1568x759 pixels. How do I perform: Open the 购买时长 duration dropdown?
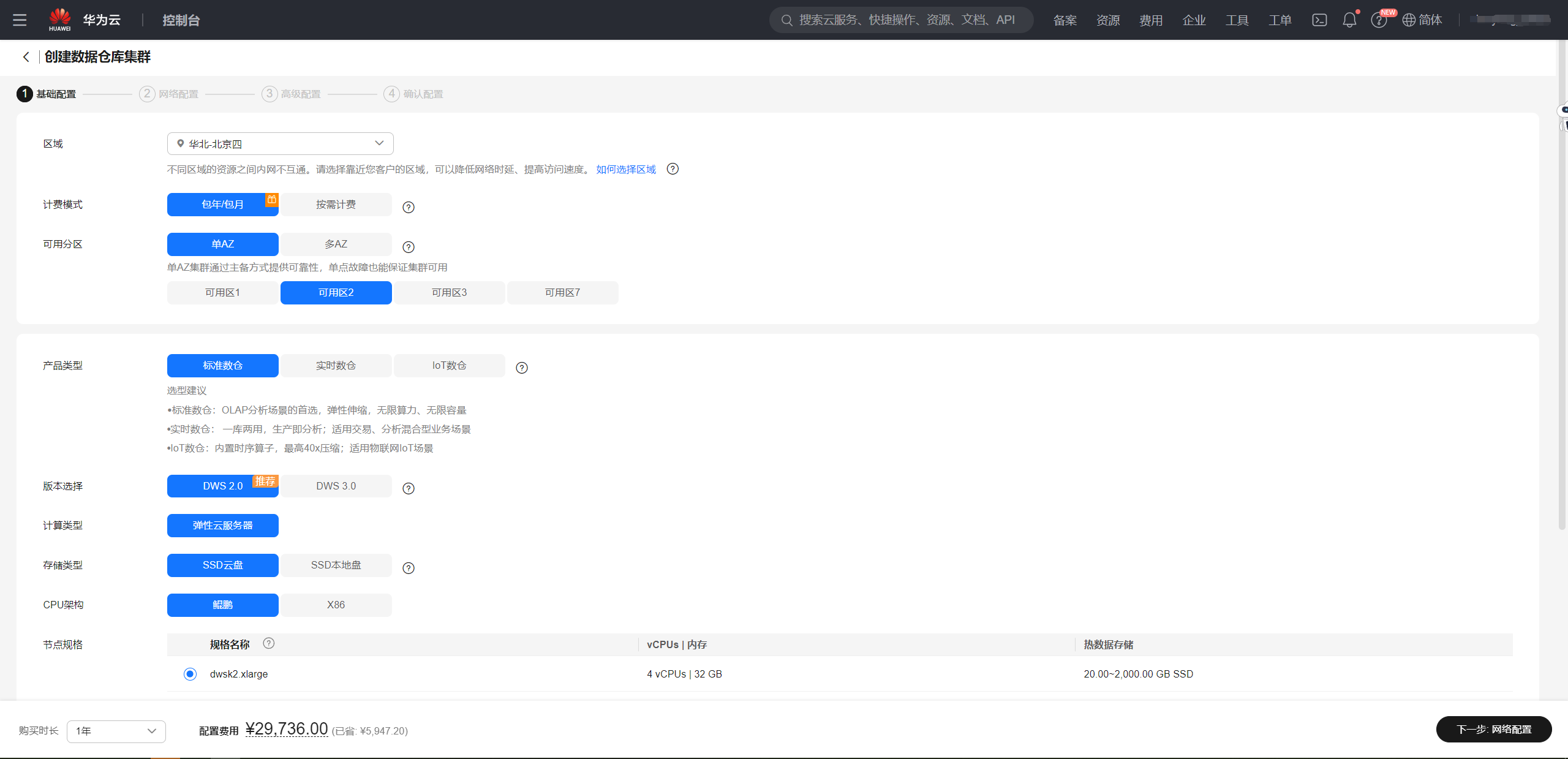click(x=116, y=731)
